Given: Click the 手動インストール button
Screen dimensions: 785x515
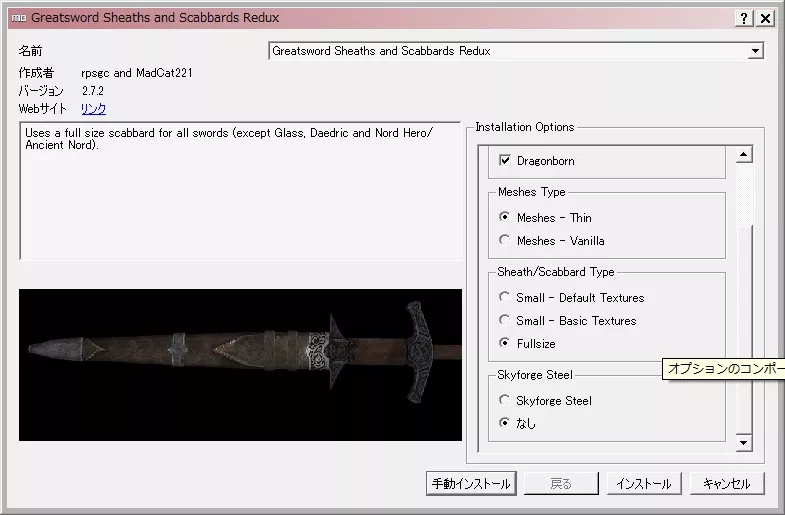Looking at the screenshot, I should pyautogui.click(x=470, y=484).
